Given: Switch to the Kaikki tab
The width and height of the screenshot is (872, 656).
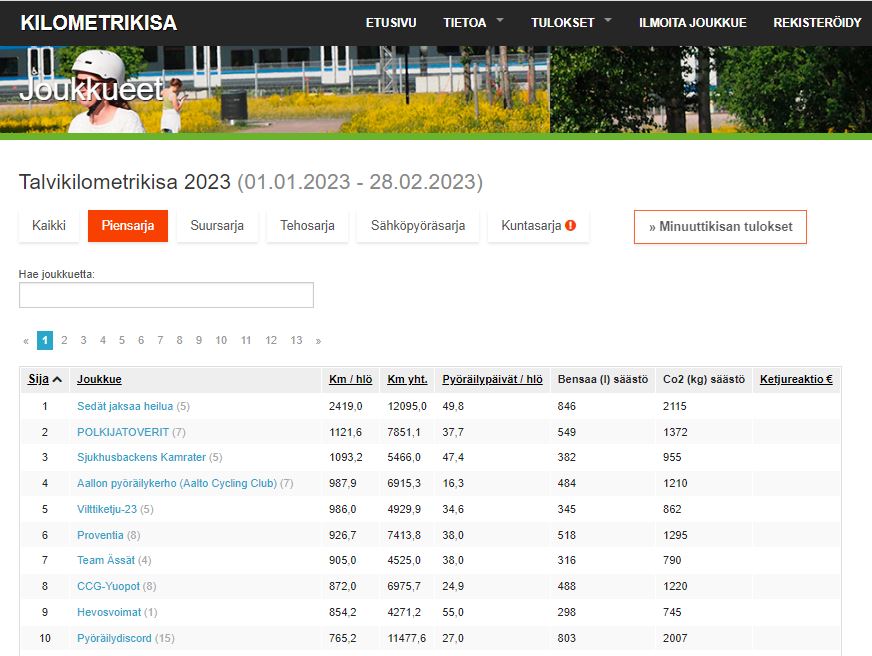Looking at the screenshot, I should 49,226.
